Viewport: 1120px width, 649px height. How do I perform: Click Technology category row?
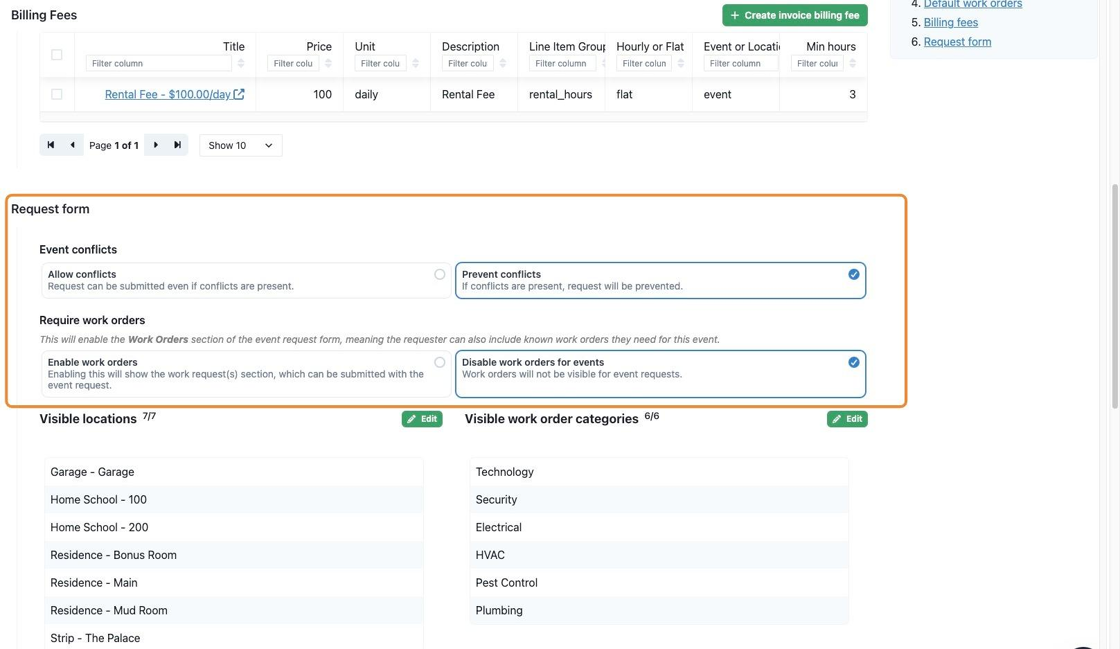click(659, 472)
